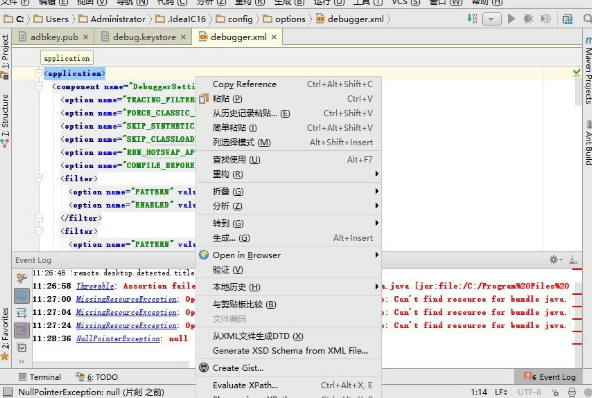
Task: Open the Maven Projects side panel
Action: (588, 70)
